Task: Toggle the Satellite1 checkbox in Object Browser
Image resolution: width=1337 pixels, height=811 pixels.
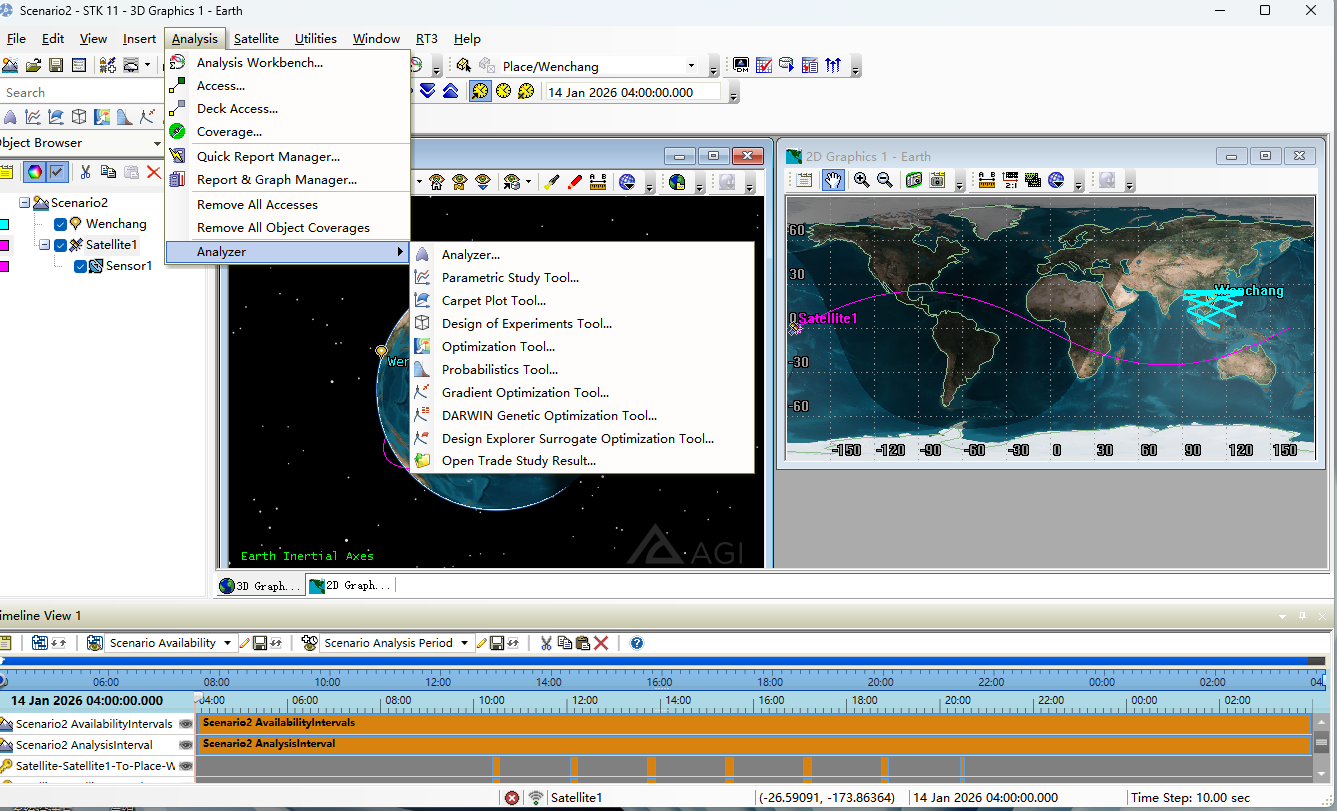Action: tap(60, 245)
